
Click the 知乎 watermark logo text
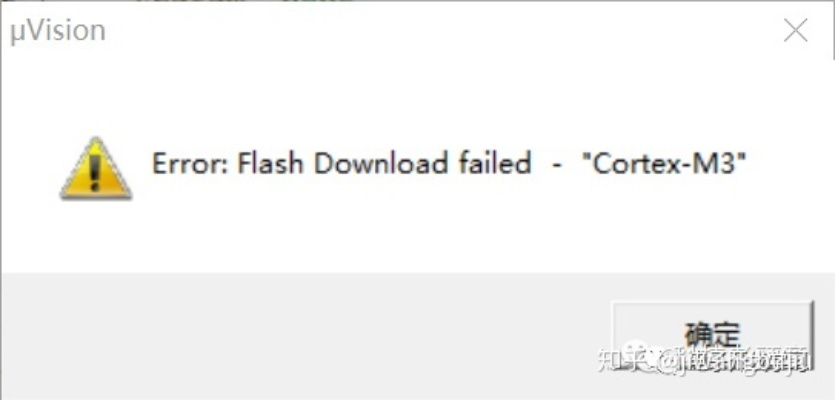(x=618, y=360)
